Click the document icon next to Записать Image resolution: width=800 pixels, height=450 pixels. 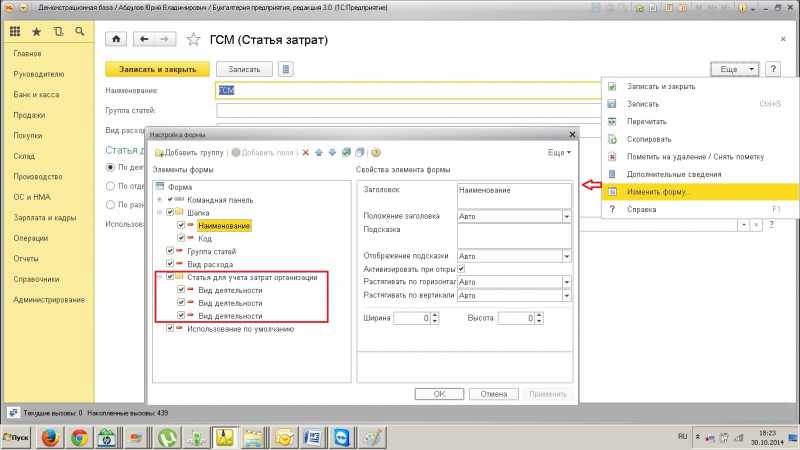(x=286, y=69)
